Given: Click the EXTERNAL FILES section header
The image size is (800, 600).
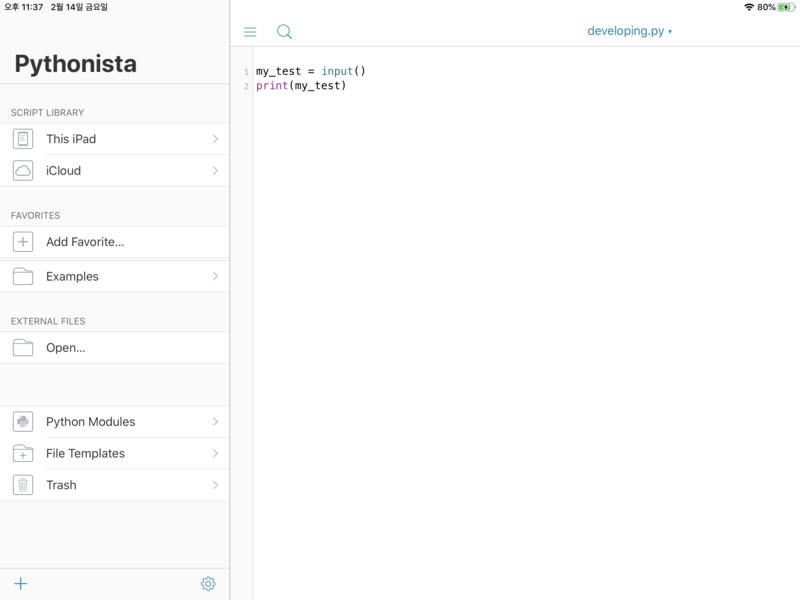Looking at the screenshot, I should tap(48, 321).
